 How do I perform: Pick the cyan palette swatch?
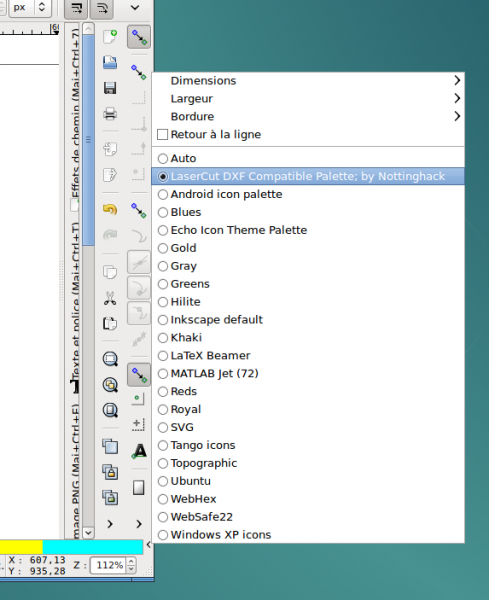(x=93, y=546)
